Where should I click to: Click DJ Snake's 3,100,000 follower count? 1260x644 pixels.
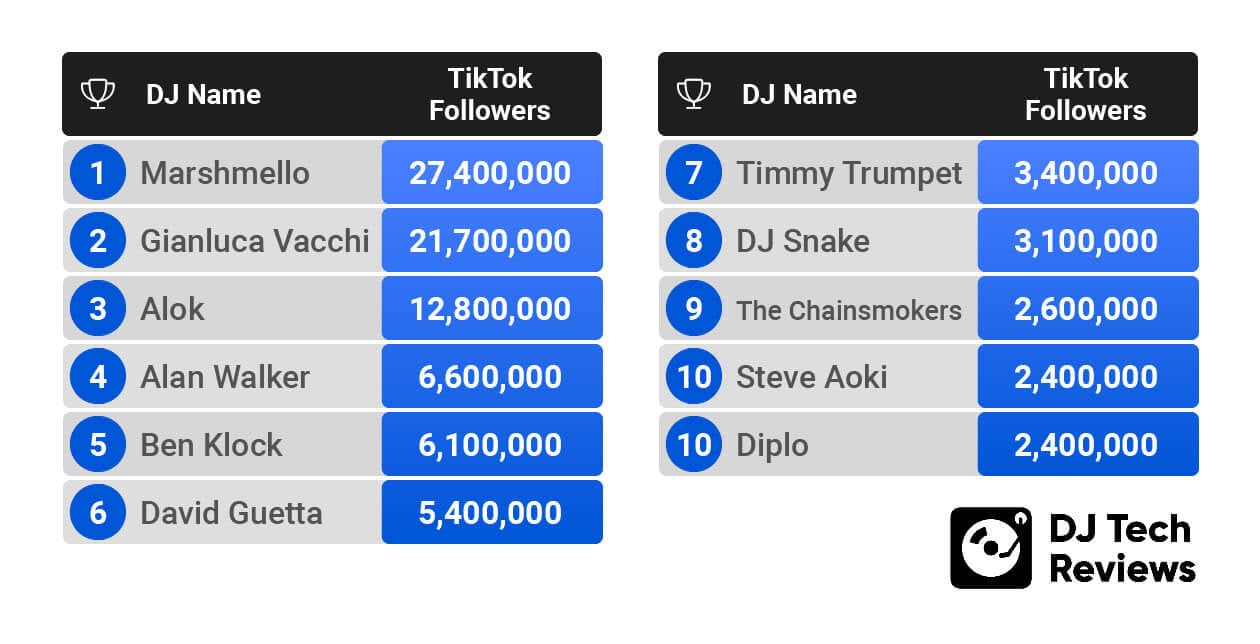pyautogui.click(x=1086, y=241)
